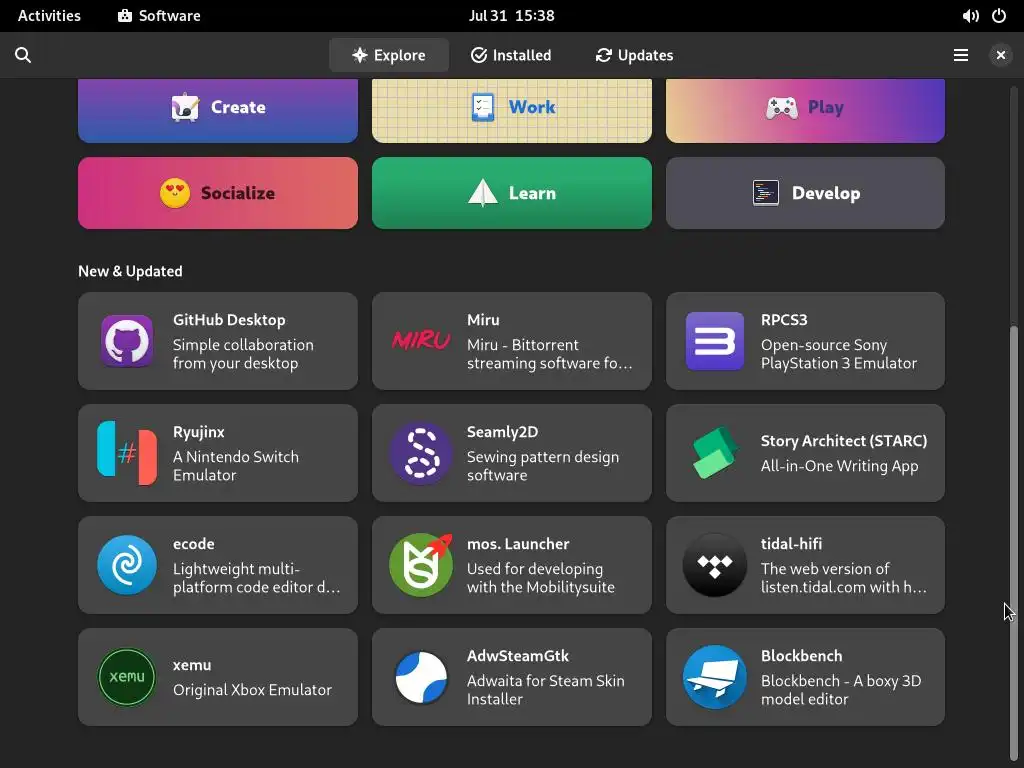1024x768 pixels.
Task: Click the ecode blue swirl icon
Action: click(x=127, y=565)
